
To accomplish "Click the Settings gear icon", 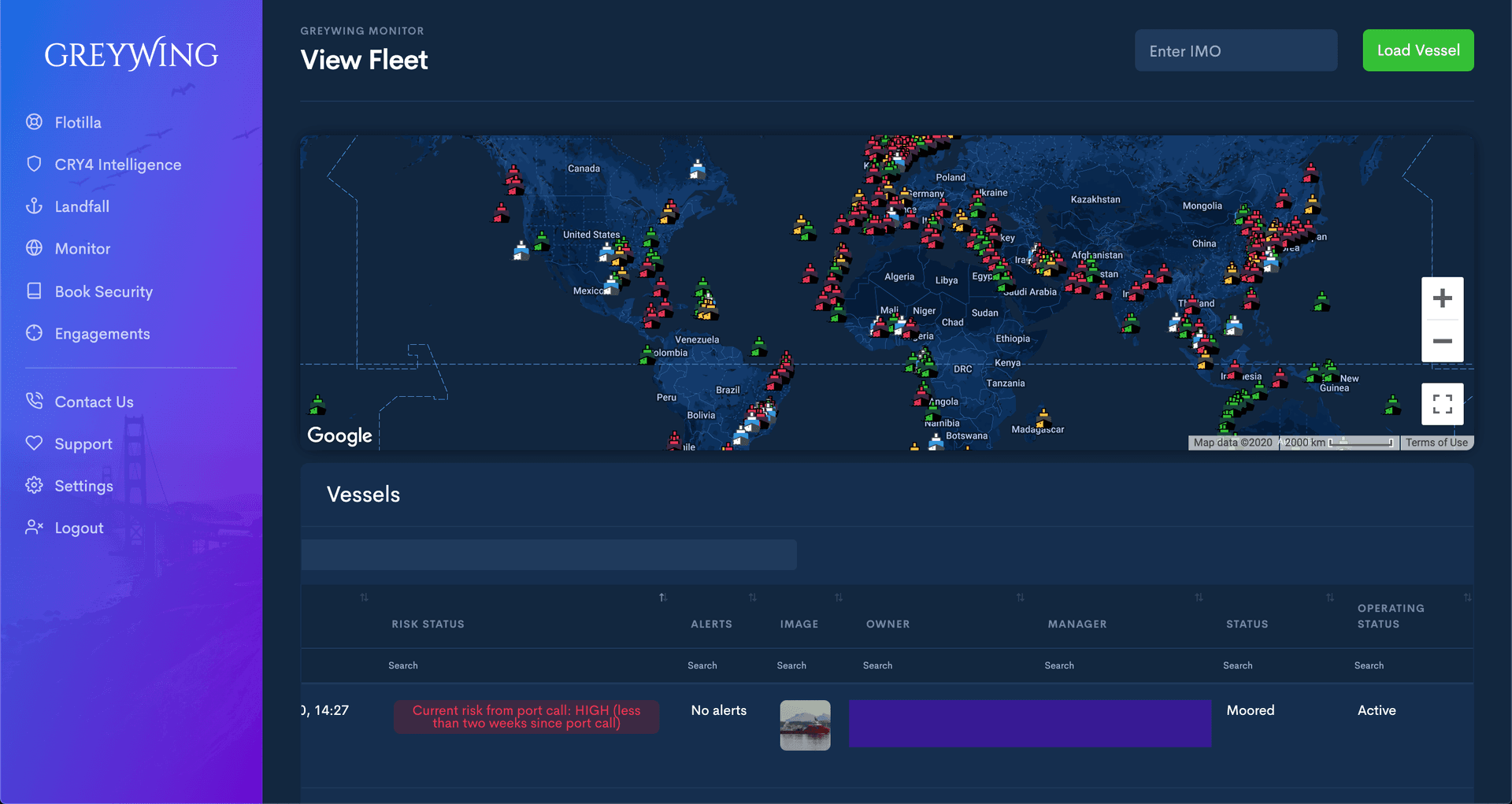I will [34, 485].
